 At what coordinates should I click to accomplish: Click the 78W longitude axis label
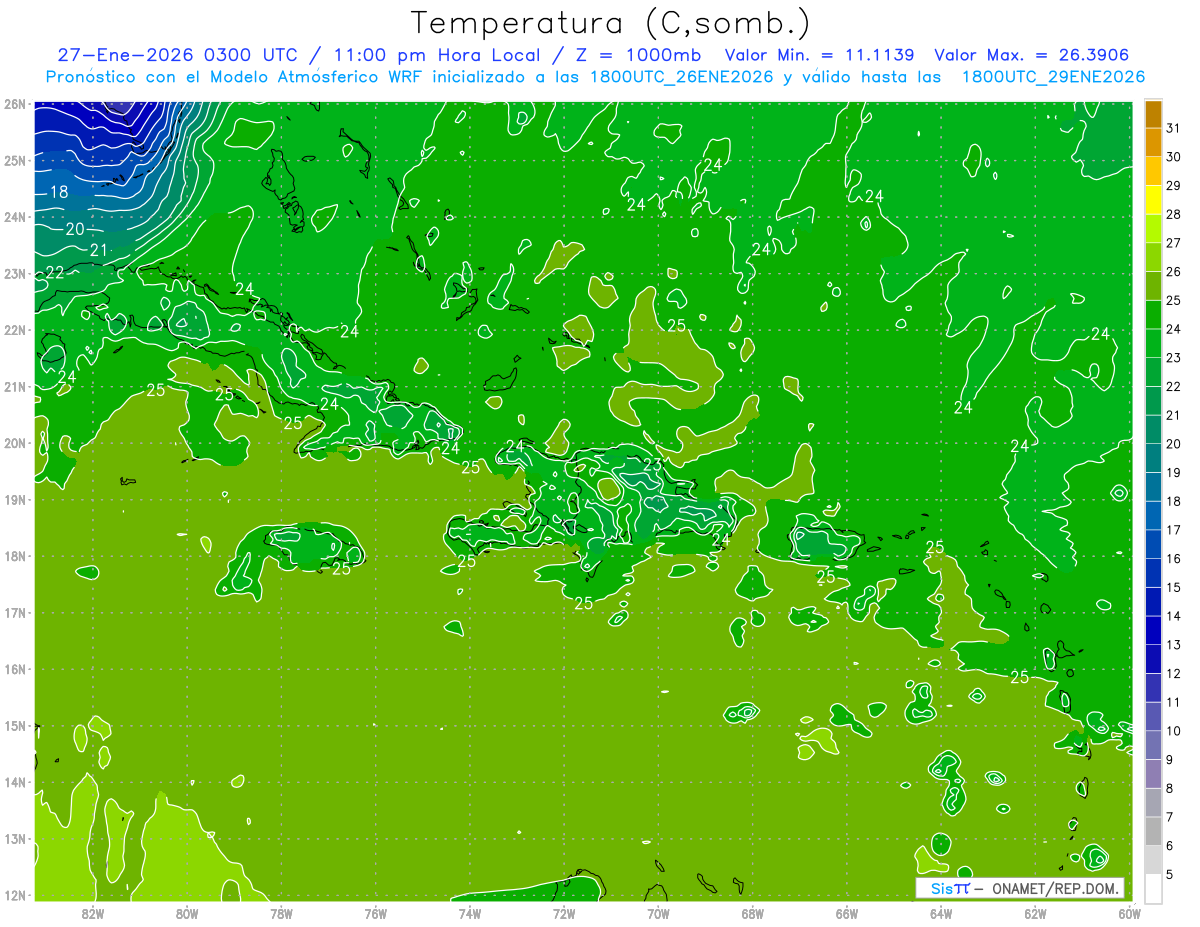pos(281,913)
